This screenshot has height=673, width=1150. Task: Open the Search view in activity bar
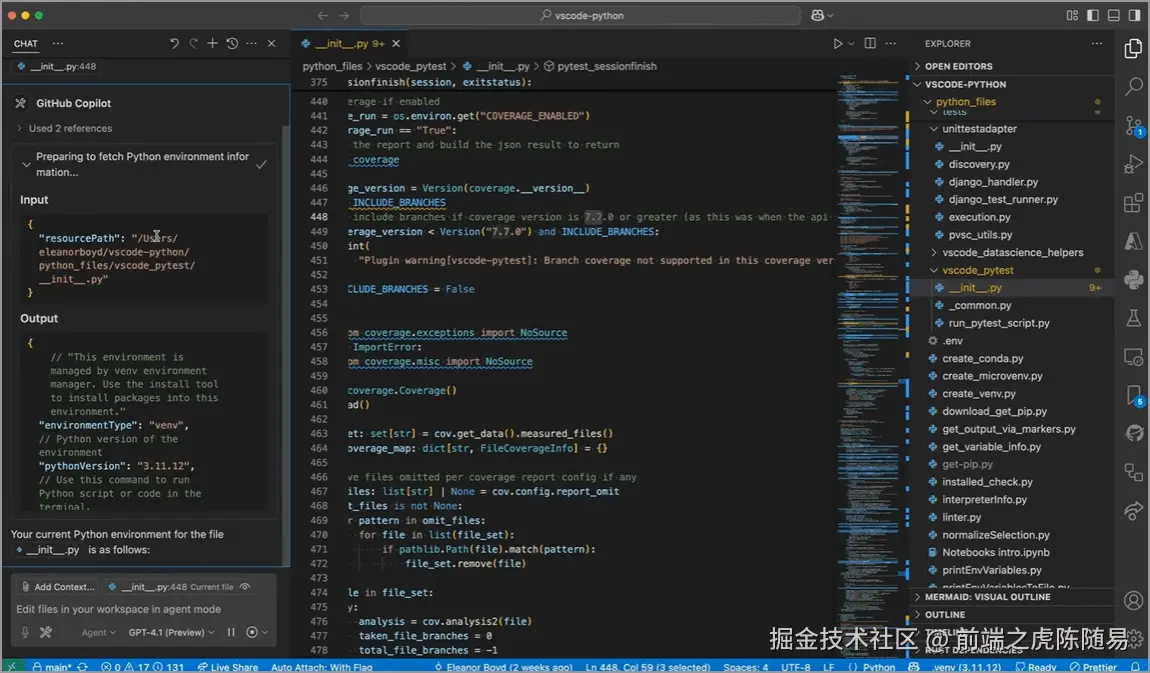tap(1133, 87)
